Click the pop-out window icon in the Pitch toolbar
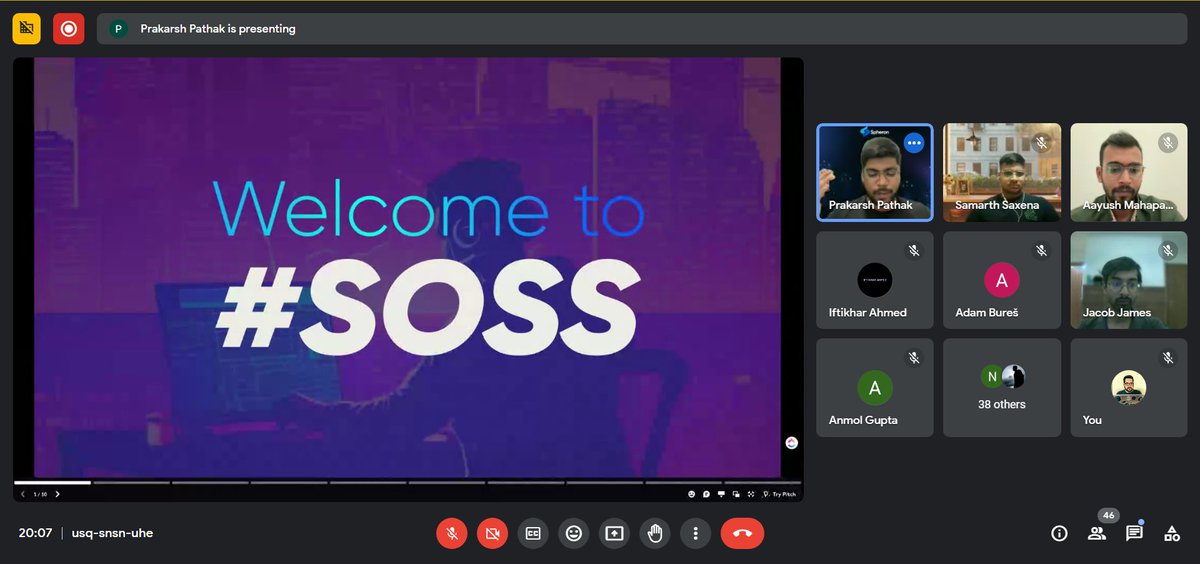Image resolution: width=1200 pixels, height=564 pixels. 736,494
